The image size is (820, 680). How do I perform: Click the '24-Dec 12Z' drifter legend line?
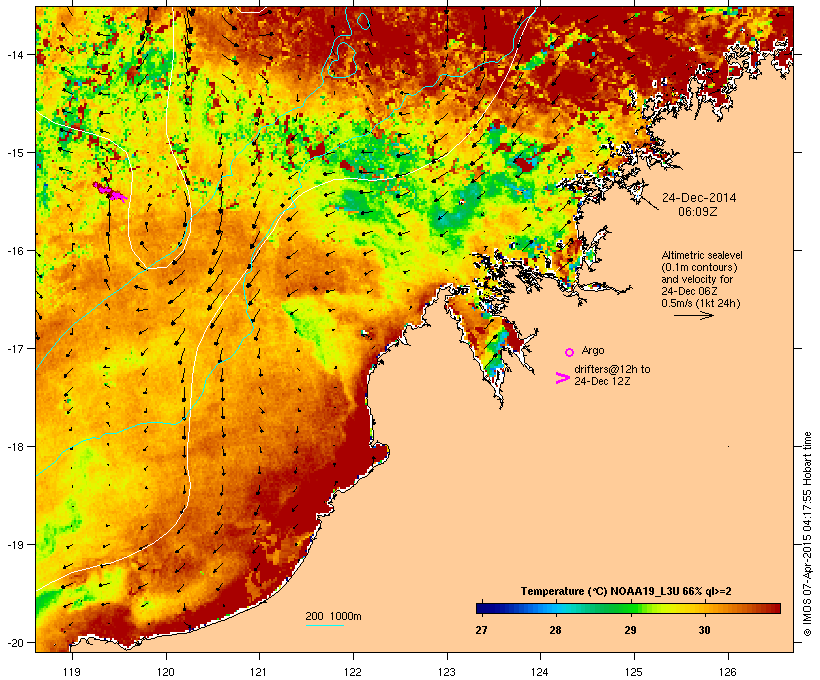(x=602, y=381)
